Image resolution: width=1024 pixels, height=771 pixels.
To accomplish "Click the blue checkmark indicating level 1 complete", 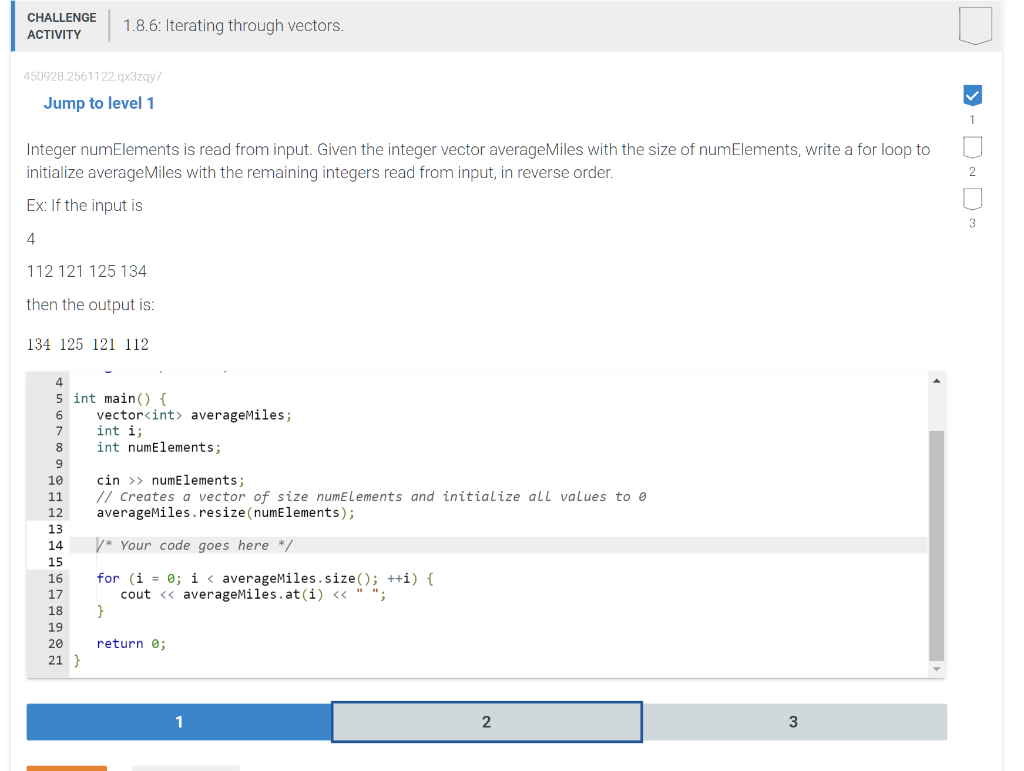I will click(x=972, y=94).
